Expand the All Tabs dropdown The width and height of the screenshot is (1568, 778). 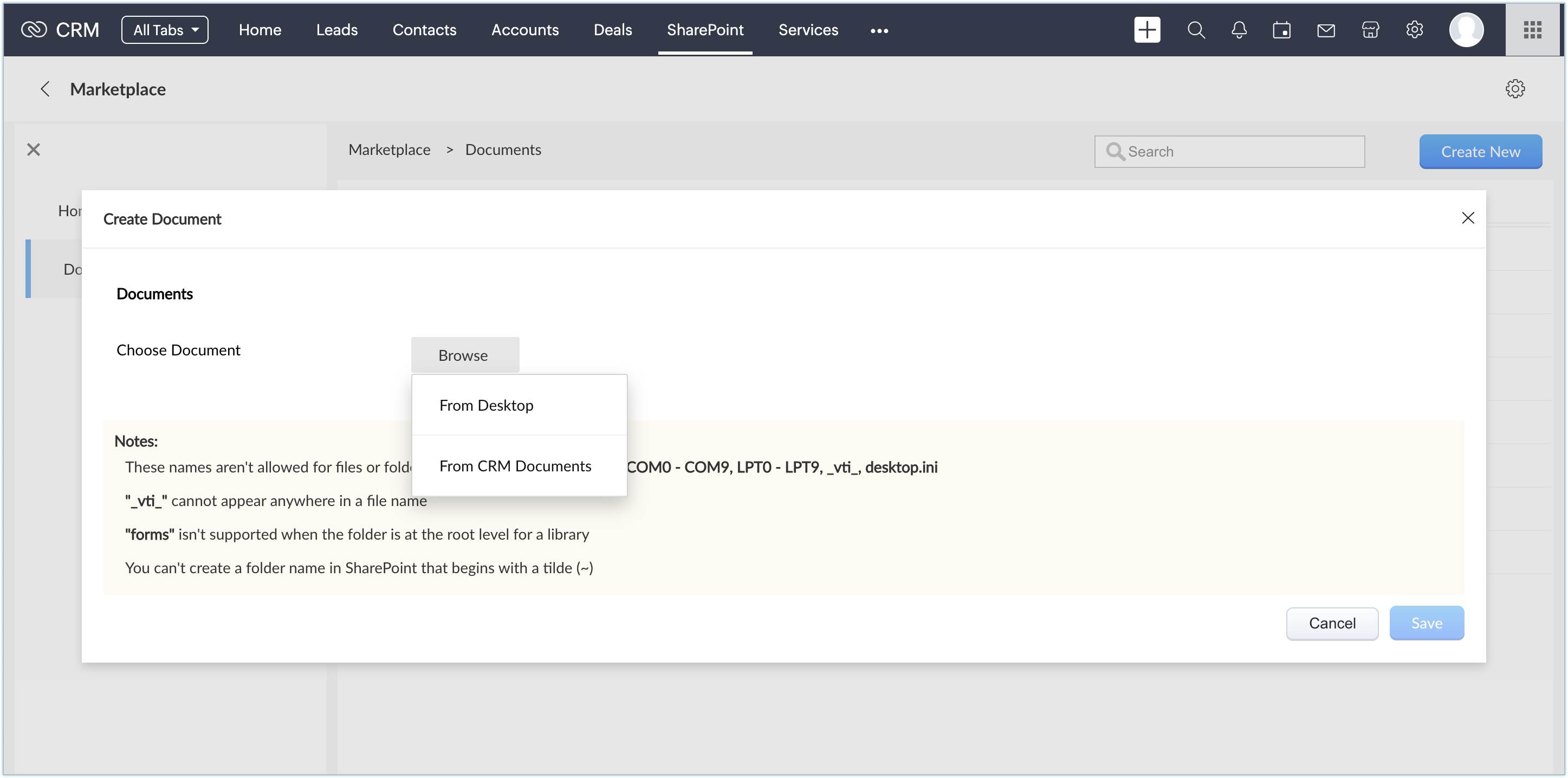coord(164,30)
